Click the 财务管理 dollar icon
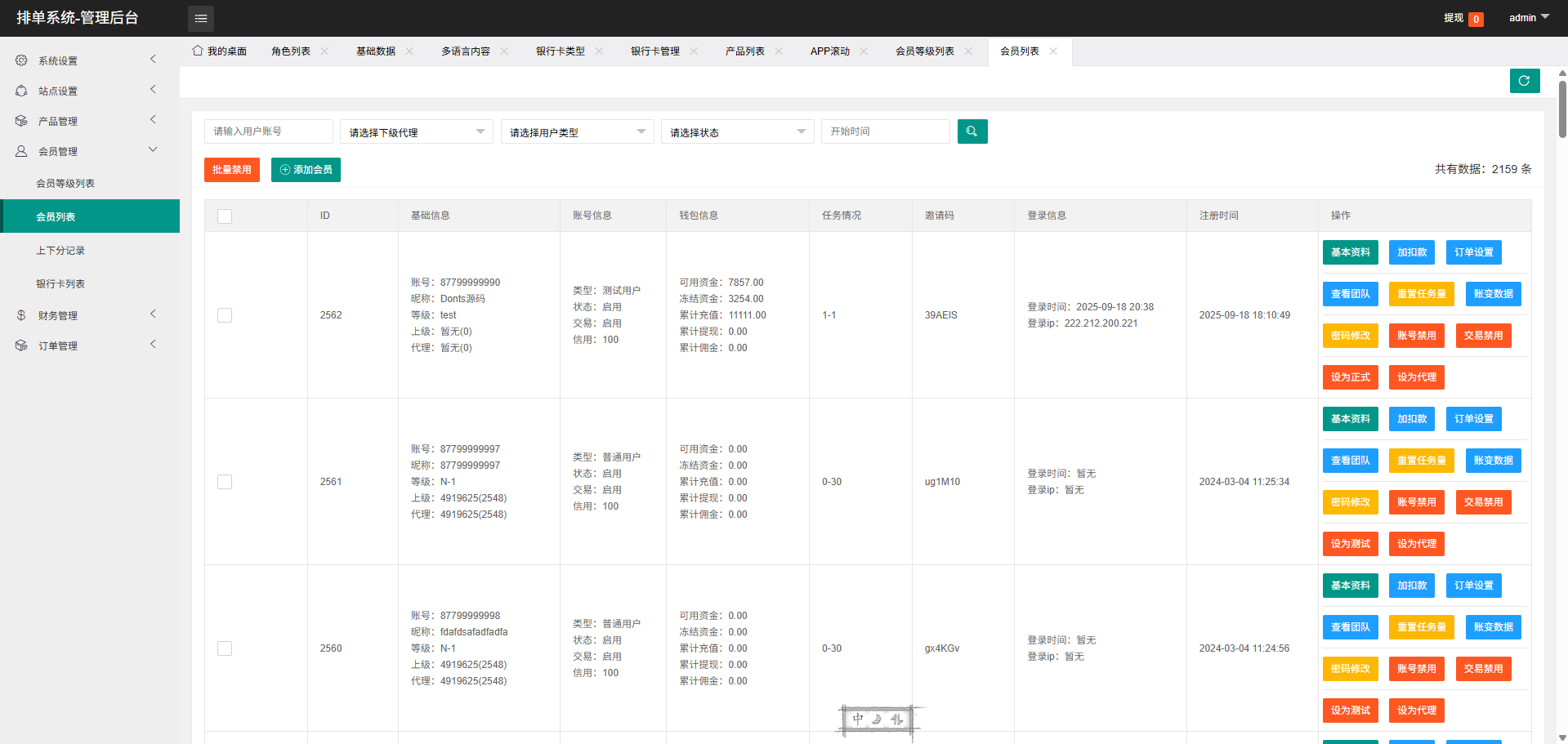The height and width of the screenshot is (744, 1568). 21,315
